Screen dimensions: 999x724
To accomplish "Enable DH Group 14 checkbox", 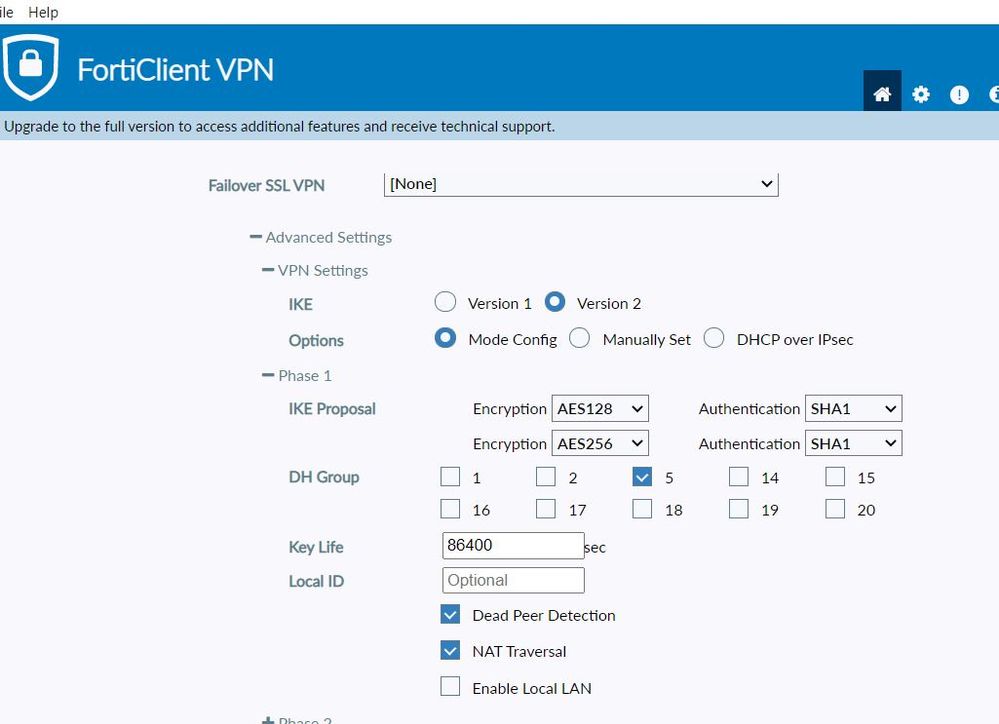I will click(739, 477).
